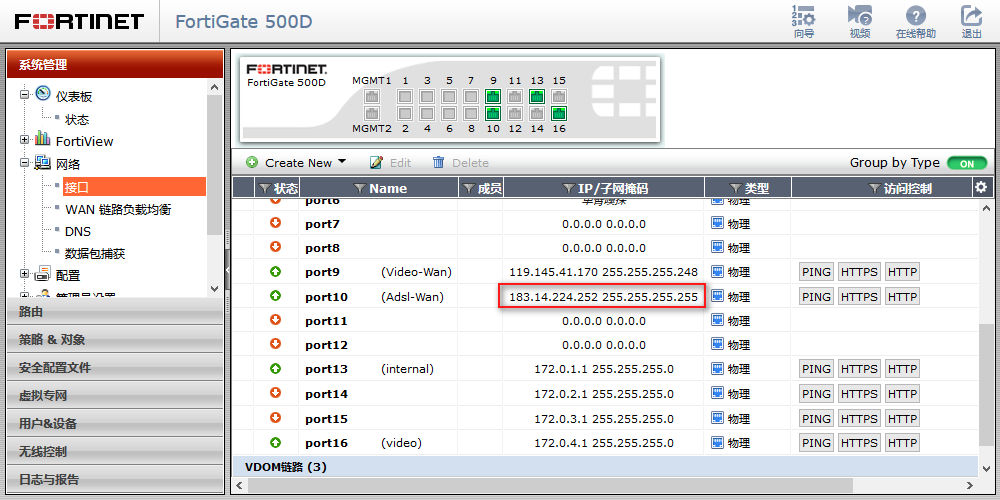Select DNS in the network tree
The width and height of the screenshot is (1000, 500).
[78, 232]
